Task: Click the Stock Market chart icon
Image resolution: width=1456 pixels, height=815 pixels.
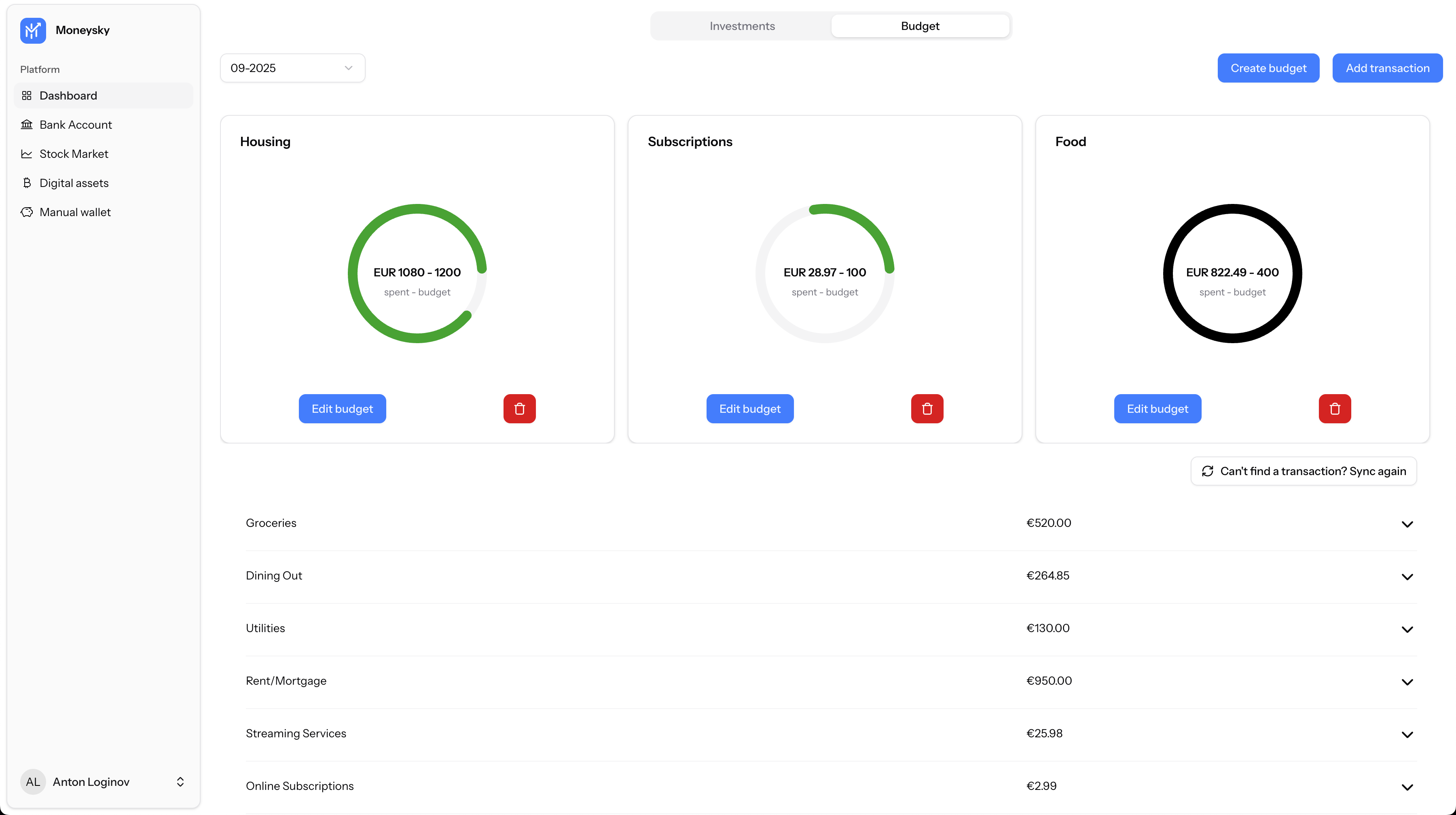Action: coord(27,154)
